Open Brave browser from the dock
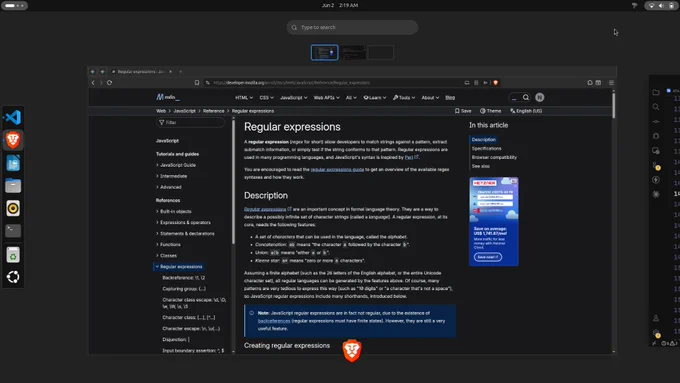This screenshot has height=383, width=680. pyautogui.click(x=13, y=140)
